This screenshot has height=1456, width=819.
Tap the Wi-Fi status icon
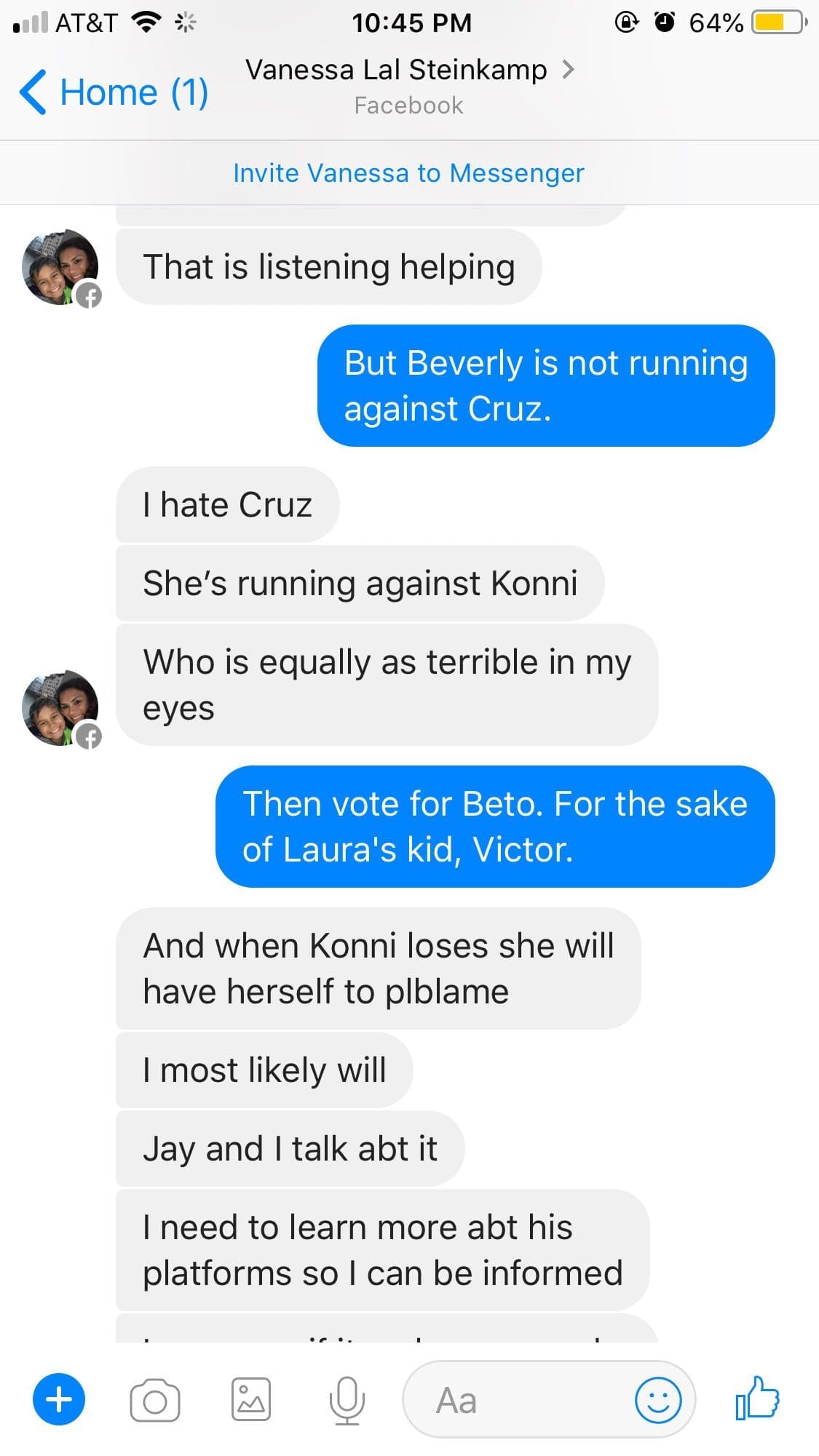(146, 23)
